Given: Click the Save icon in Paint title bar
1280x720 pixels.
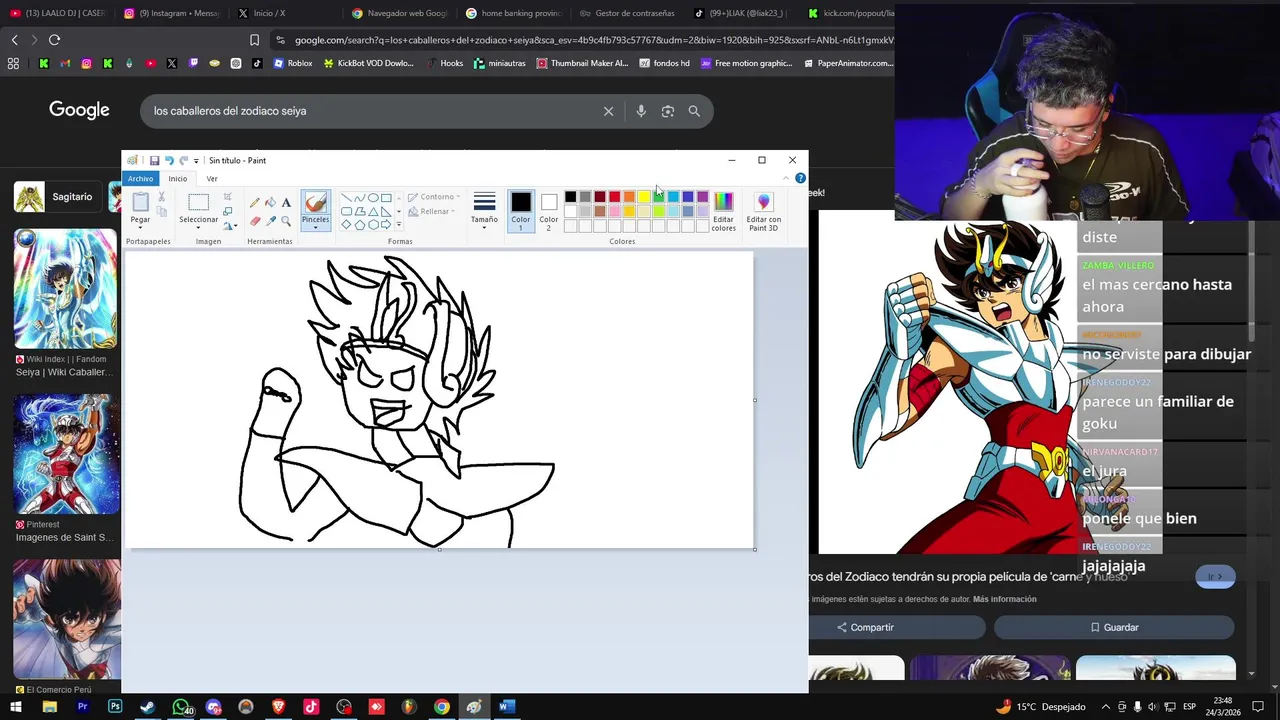Looking at the screenshot, I should pyautogui.click(x=154, y=160).
